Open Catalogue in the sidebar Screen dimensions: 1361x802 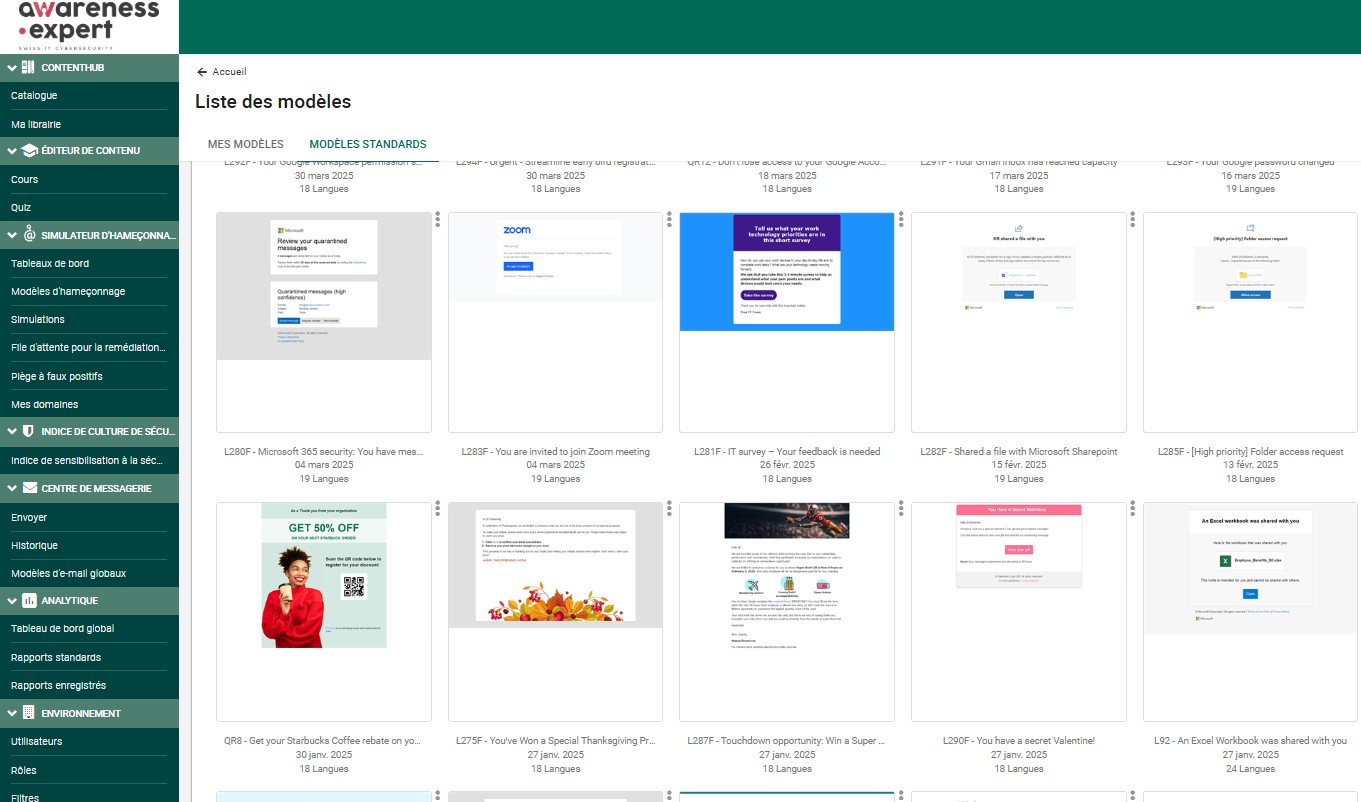(x=34, y=96)
